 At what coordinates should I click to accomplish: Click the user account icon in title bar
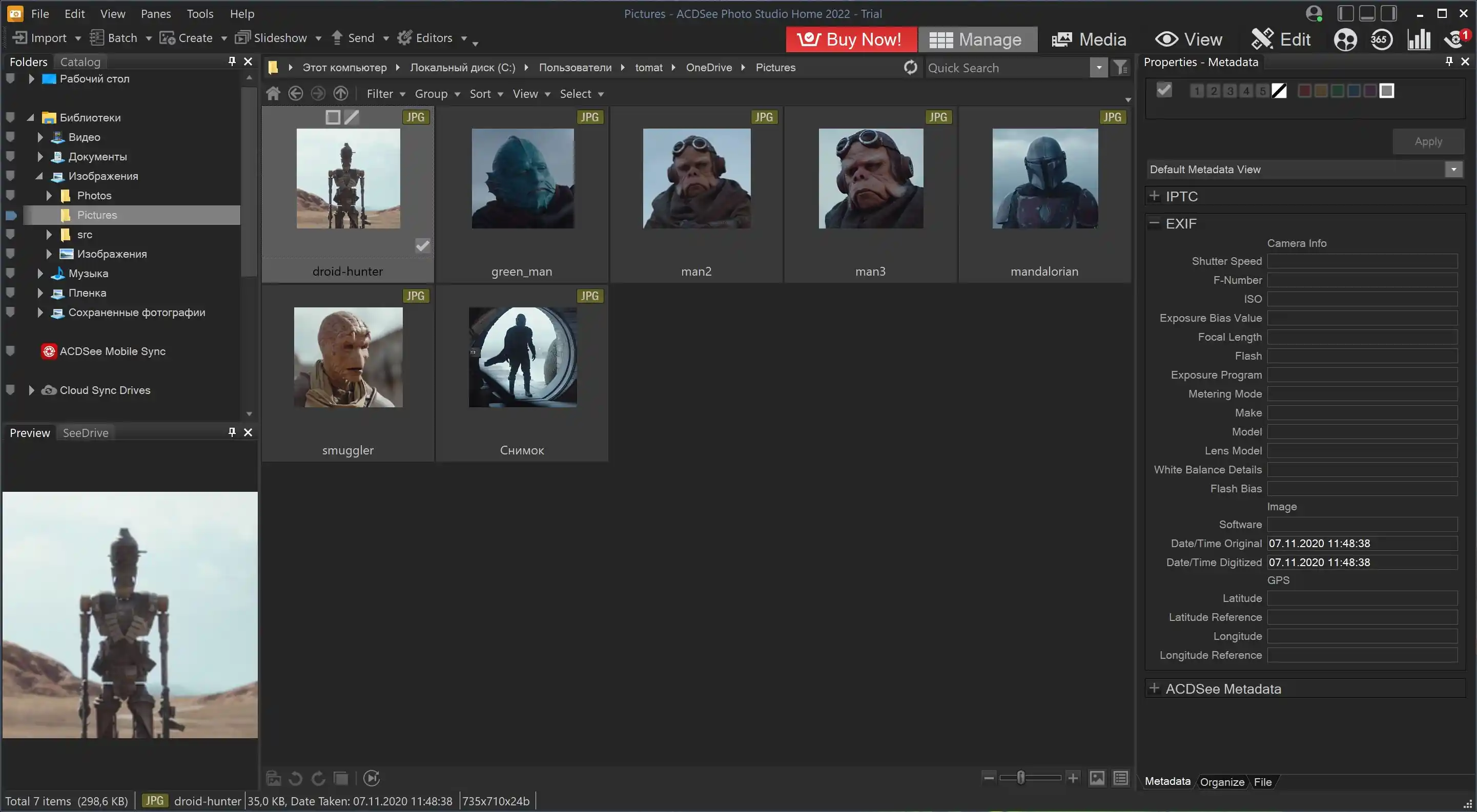coord(1314,13)
